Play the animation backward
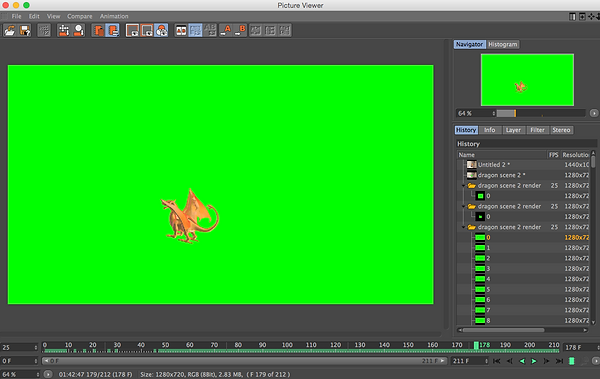600x379 pixels. pos(522,361)
